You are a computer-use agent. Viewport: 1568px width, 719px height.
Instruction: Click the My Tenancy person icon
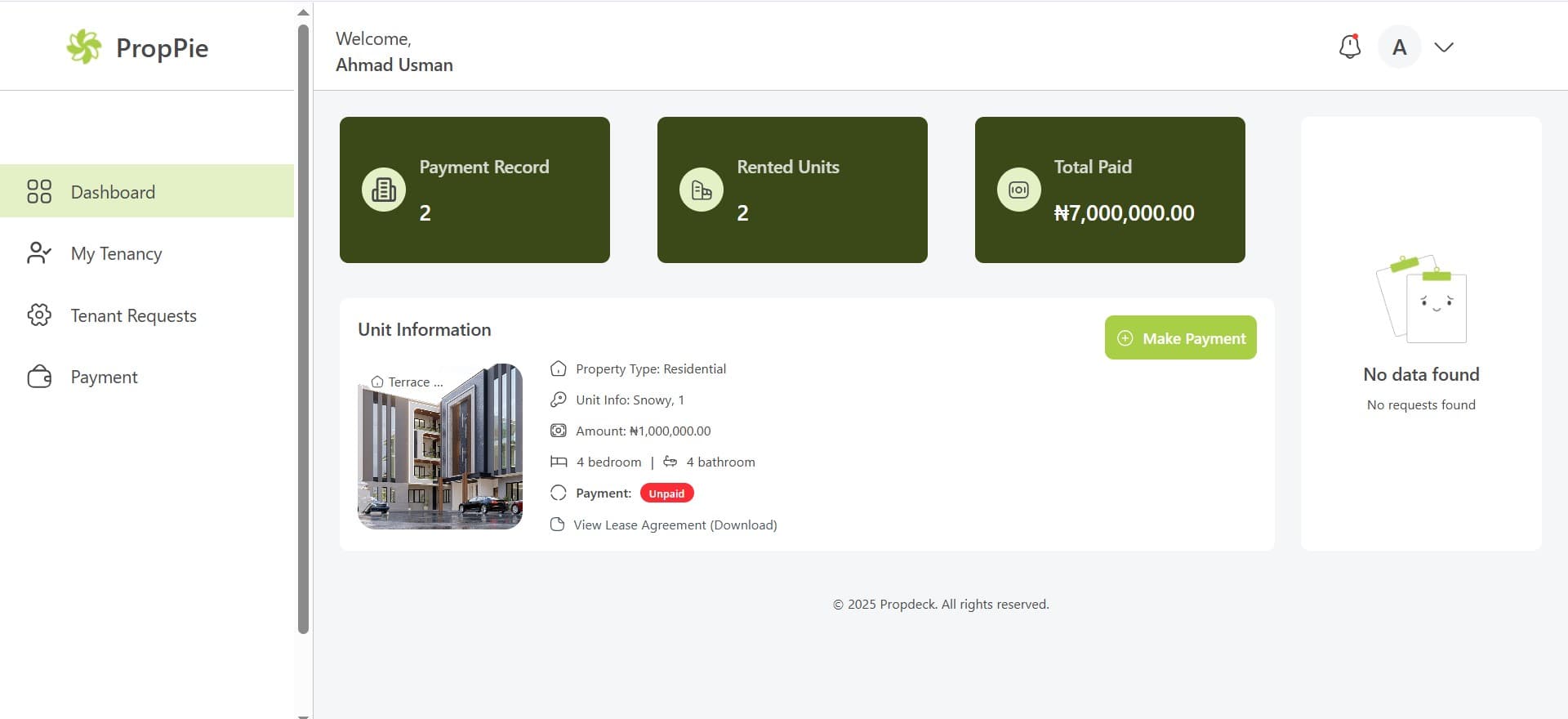click(x=39, y=253)
